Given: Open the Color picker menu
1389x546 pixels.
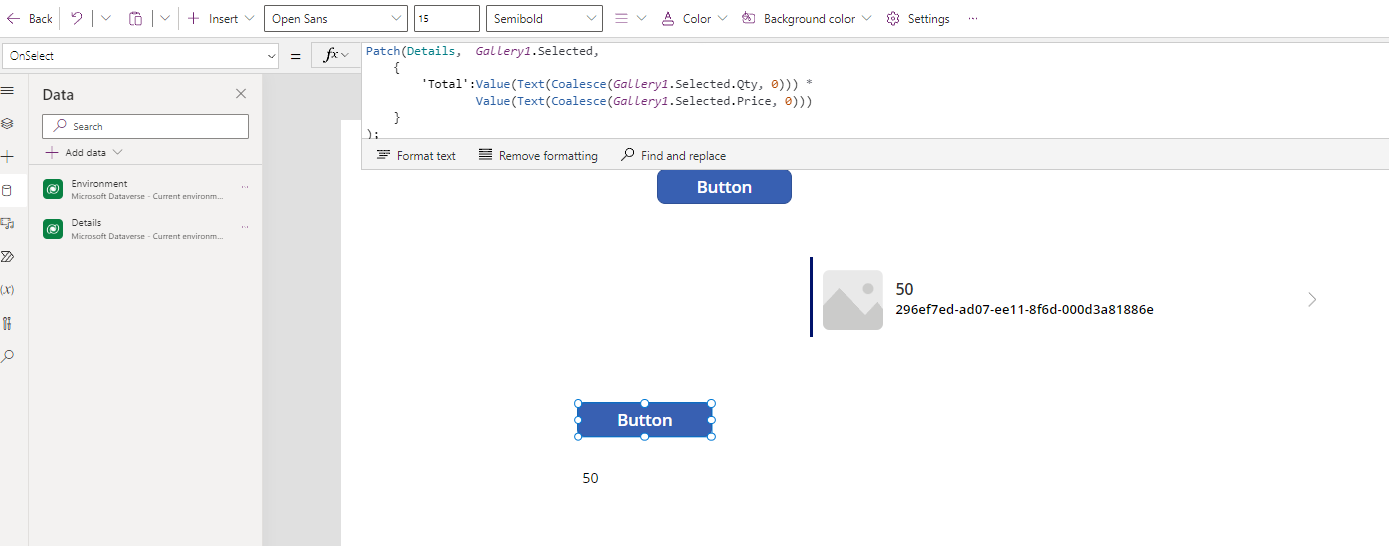Looking at the screenshot, I should 694,18.
